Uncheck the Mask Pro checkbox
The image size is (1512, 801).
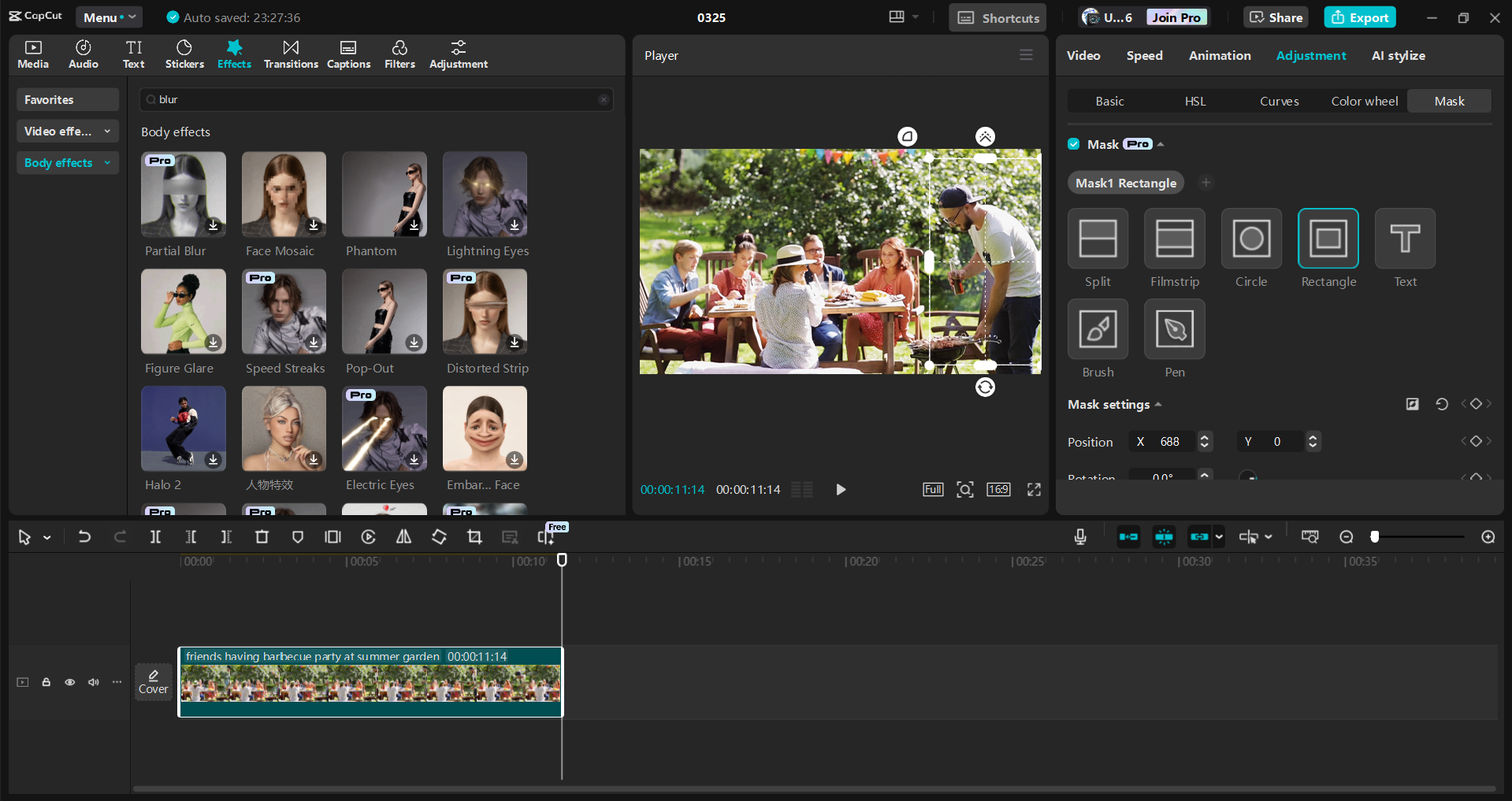1073,144
